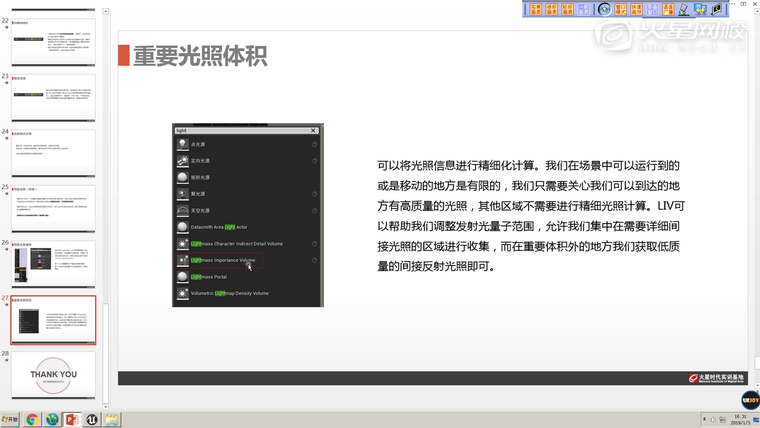Jump to slide 26 thumbnail
Image resolution: width=760 pixels, height=428 pixels.
pyautogui.click(x=53, y=264)
